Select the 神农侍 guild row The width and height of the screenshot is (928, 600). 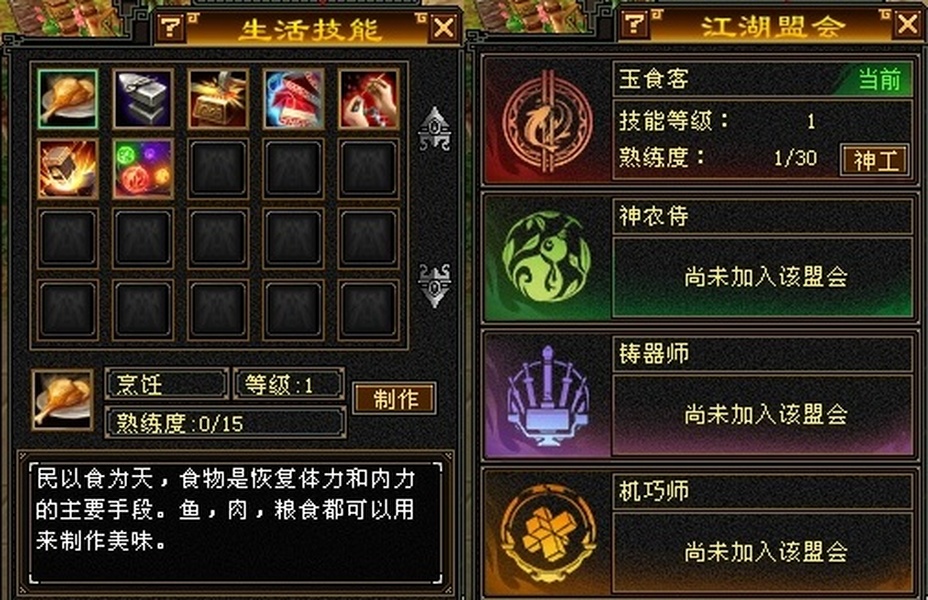click(x=699, y=257)
